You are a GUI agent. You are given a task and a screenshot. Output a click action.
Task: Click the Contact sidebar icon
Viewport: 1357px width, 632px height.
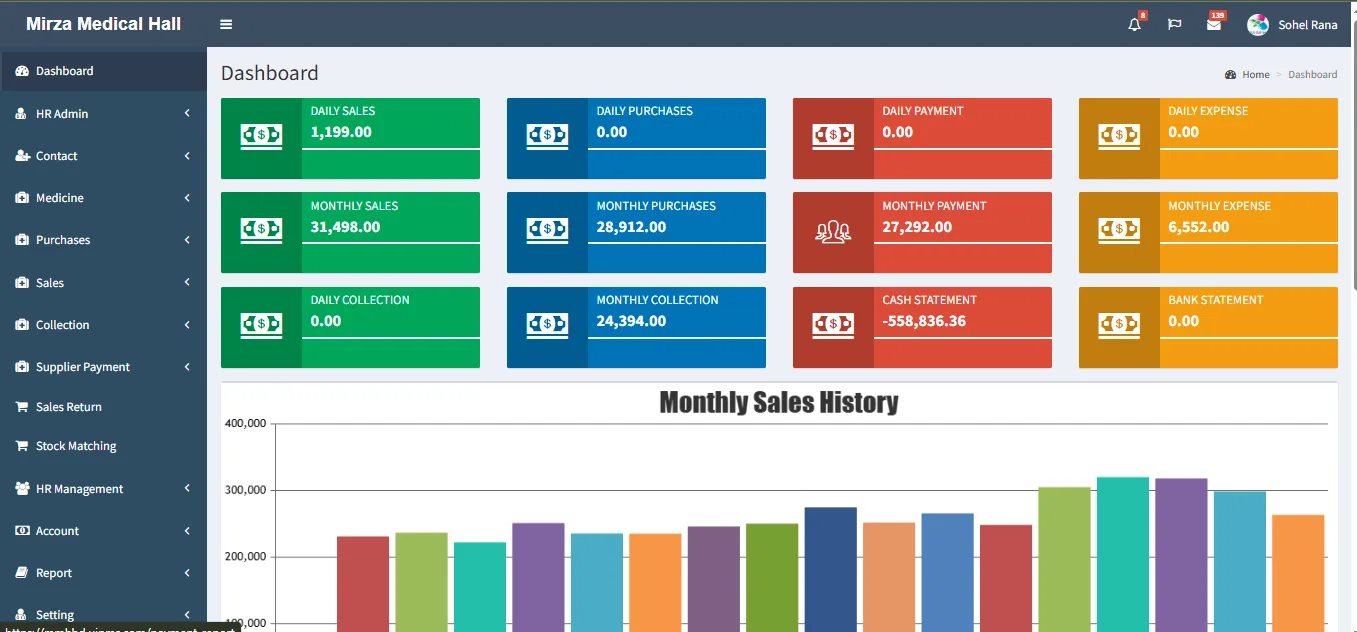[22, 156]
